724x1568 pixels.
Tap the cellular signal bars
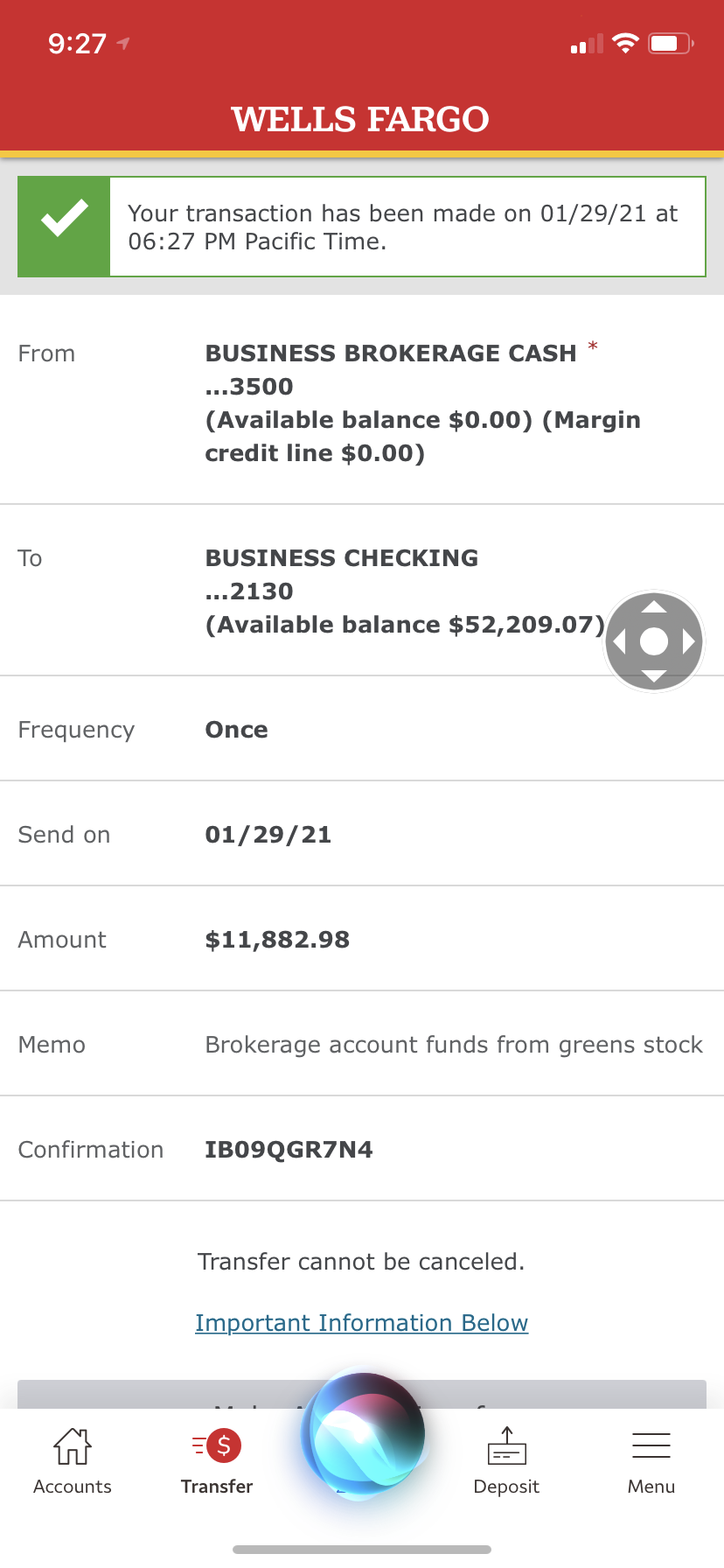click(x=587, y=44)
